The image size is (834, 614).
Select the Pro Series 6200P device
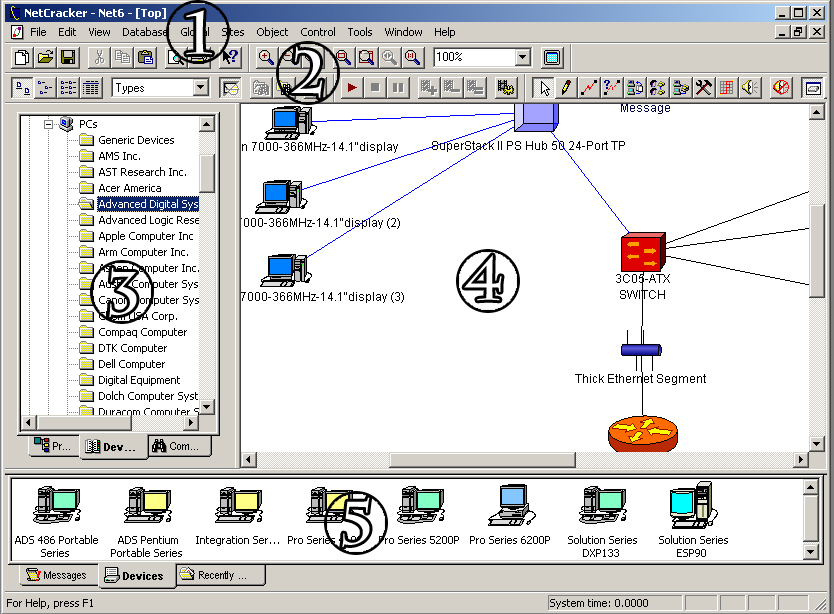tap(510, 516)
